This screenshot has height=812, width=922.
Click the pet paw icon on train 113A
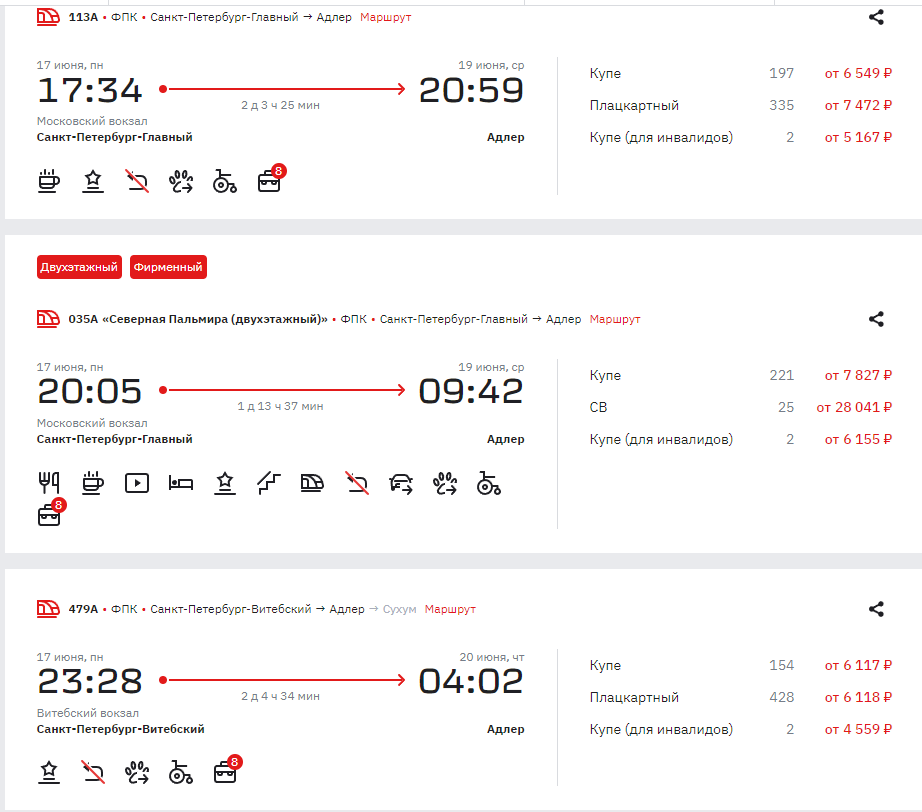pos(181,181)
